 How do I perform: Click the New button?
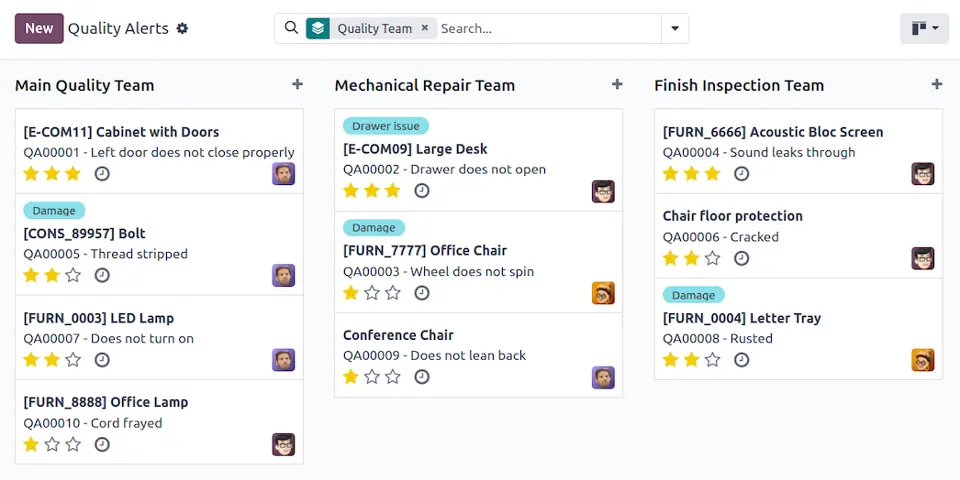39,28
